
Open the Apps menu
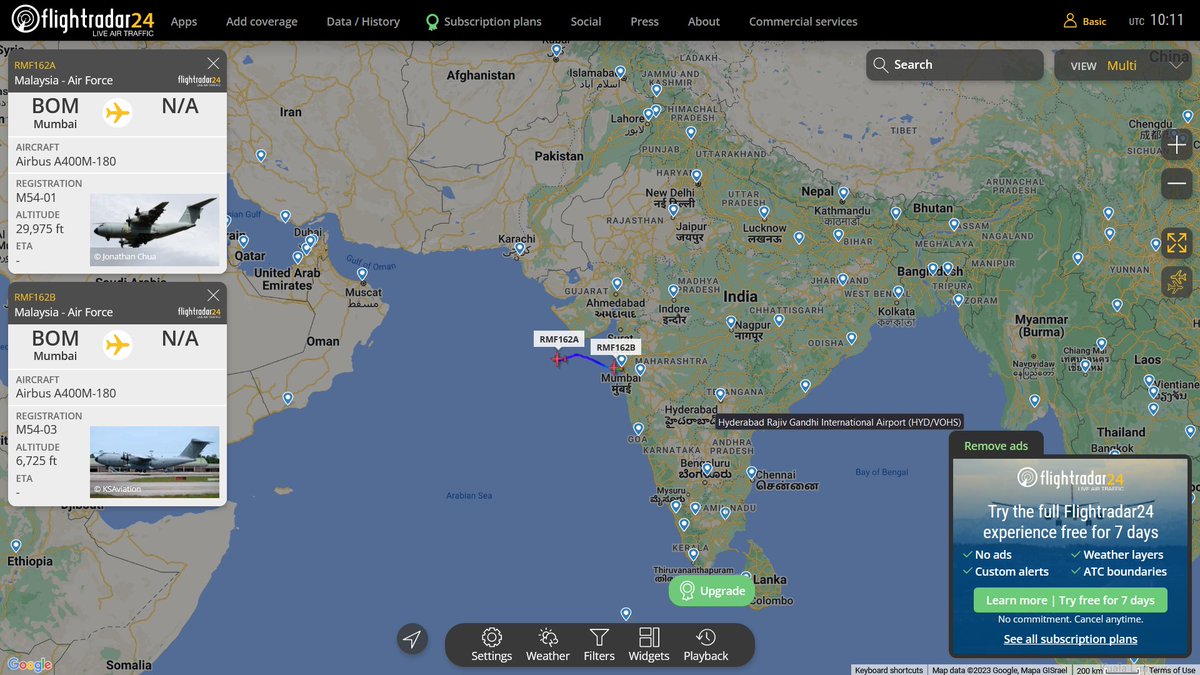[184, 21]
